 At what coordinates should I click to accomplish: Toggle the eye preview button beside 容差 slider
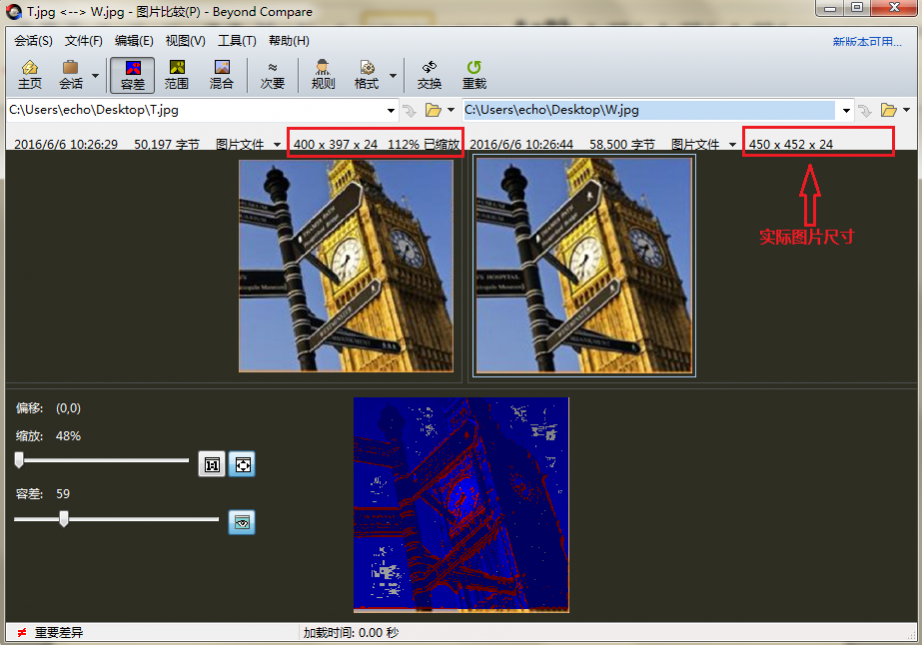242,522
